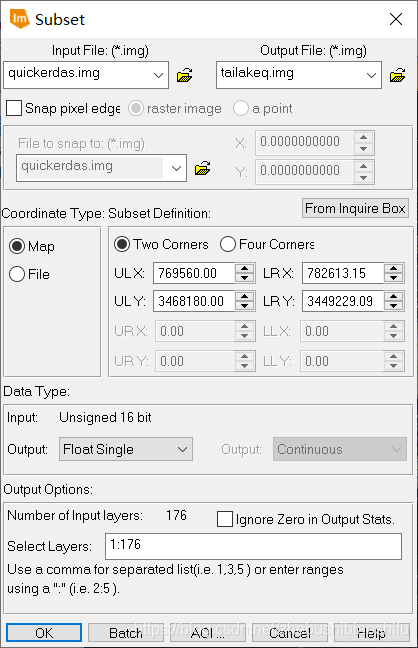Tick Ignore Zero in Output Stats
The image size is (418, 648).
[225, 519]
